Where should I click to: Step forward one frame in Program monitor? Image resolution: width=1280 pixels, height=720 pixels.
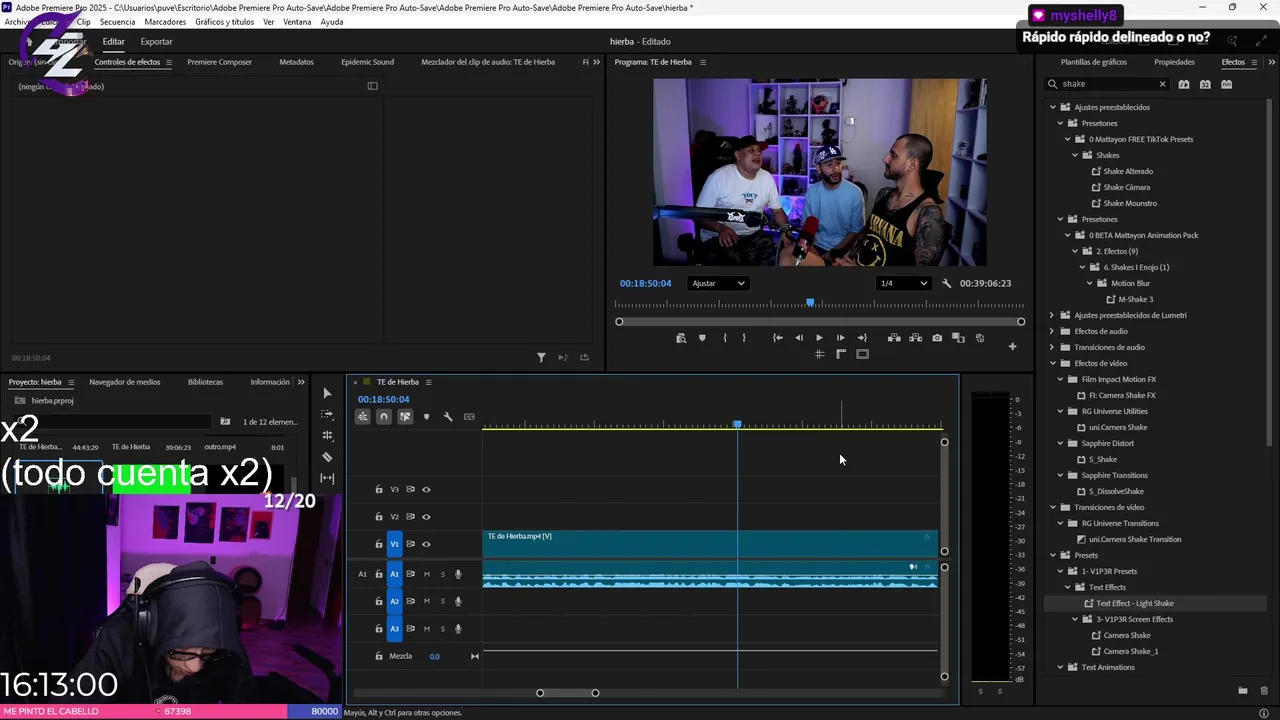click(840, 338)
